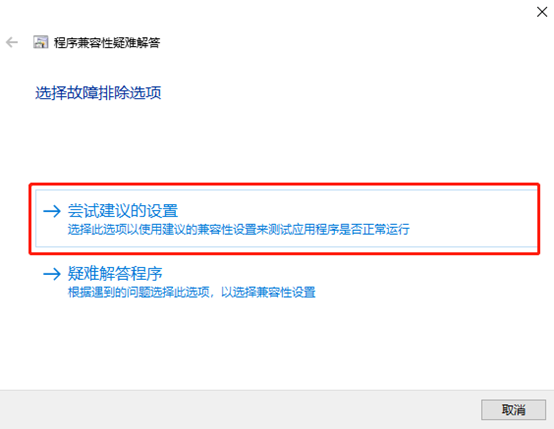Click the 选择故障排除选项 heading
Image resolution: width=554 pixels, height=429 pixels.
click(98, 93)
